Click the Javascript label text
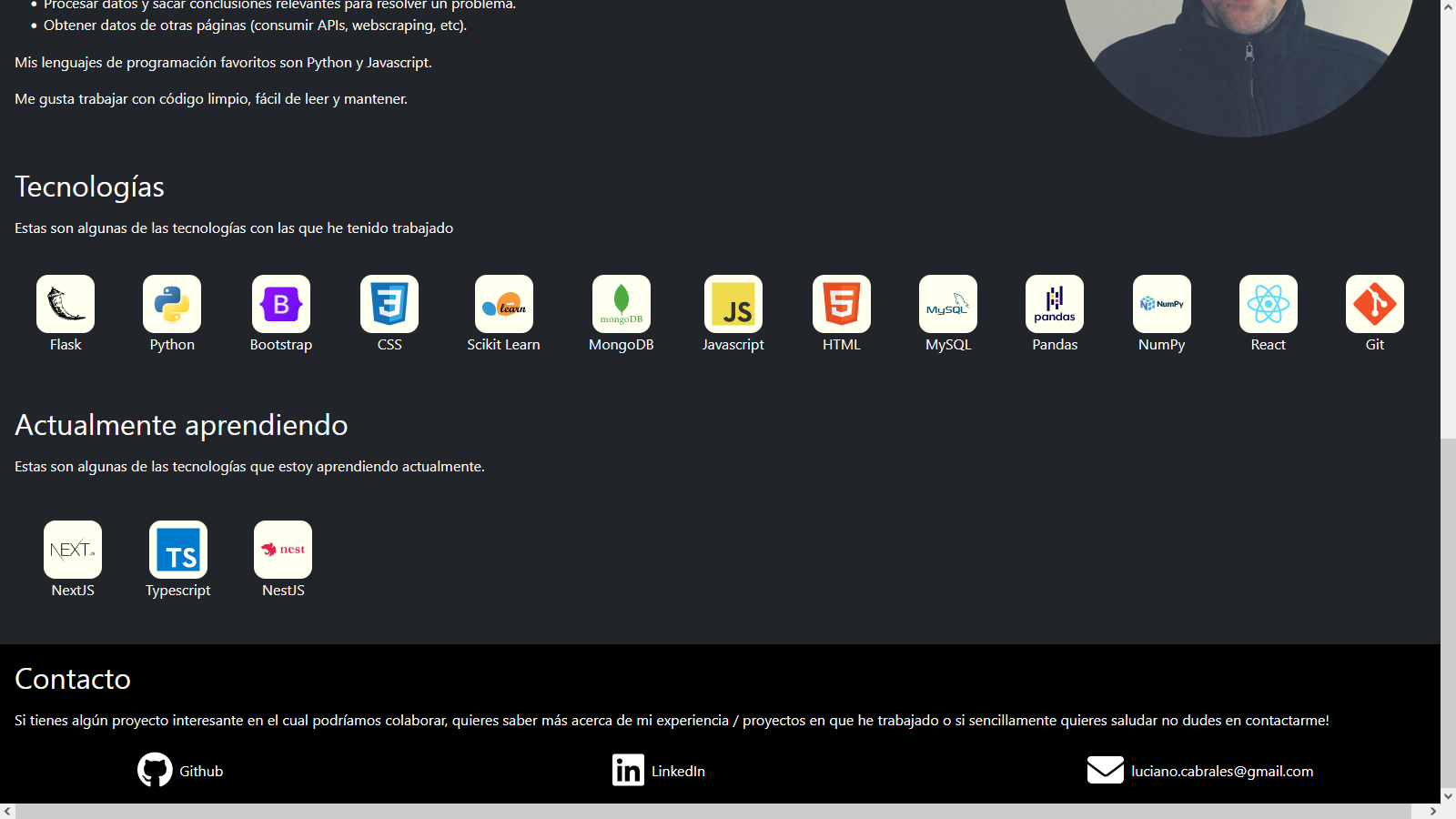 tap(733, 345)
